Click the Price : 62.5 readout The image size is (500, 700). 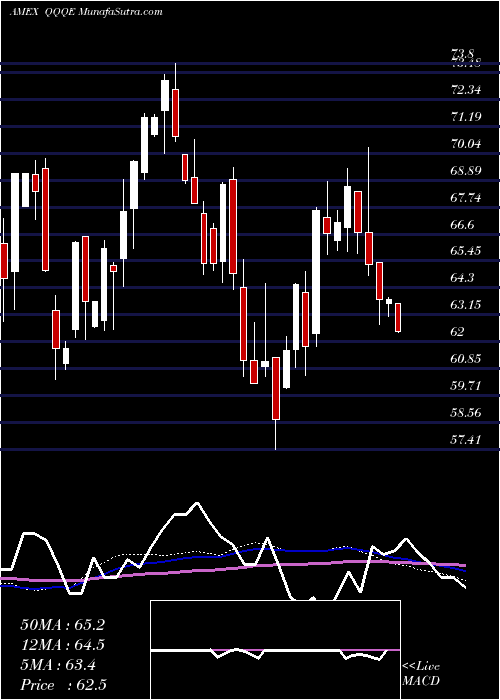pyautogui.click(x=63, y=685)
